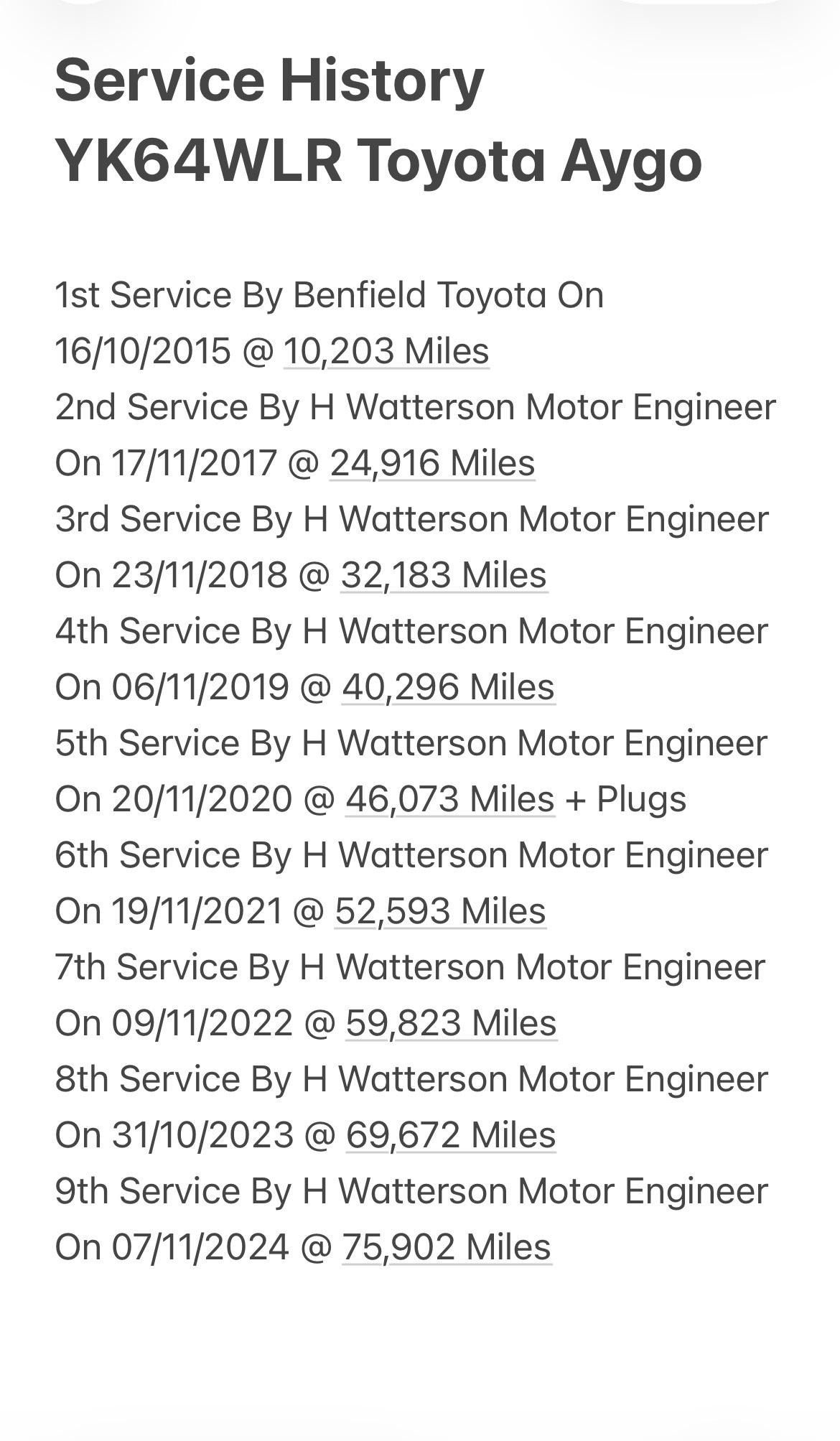Image resolution: width=840 pixels, height=1441 pixels.
Task: Click the date 16/10/2015
Action: (143, 351)
